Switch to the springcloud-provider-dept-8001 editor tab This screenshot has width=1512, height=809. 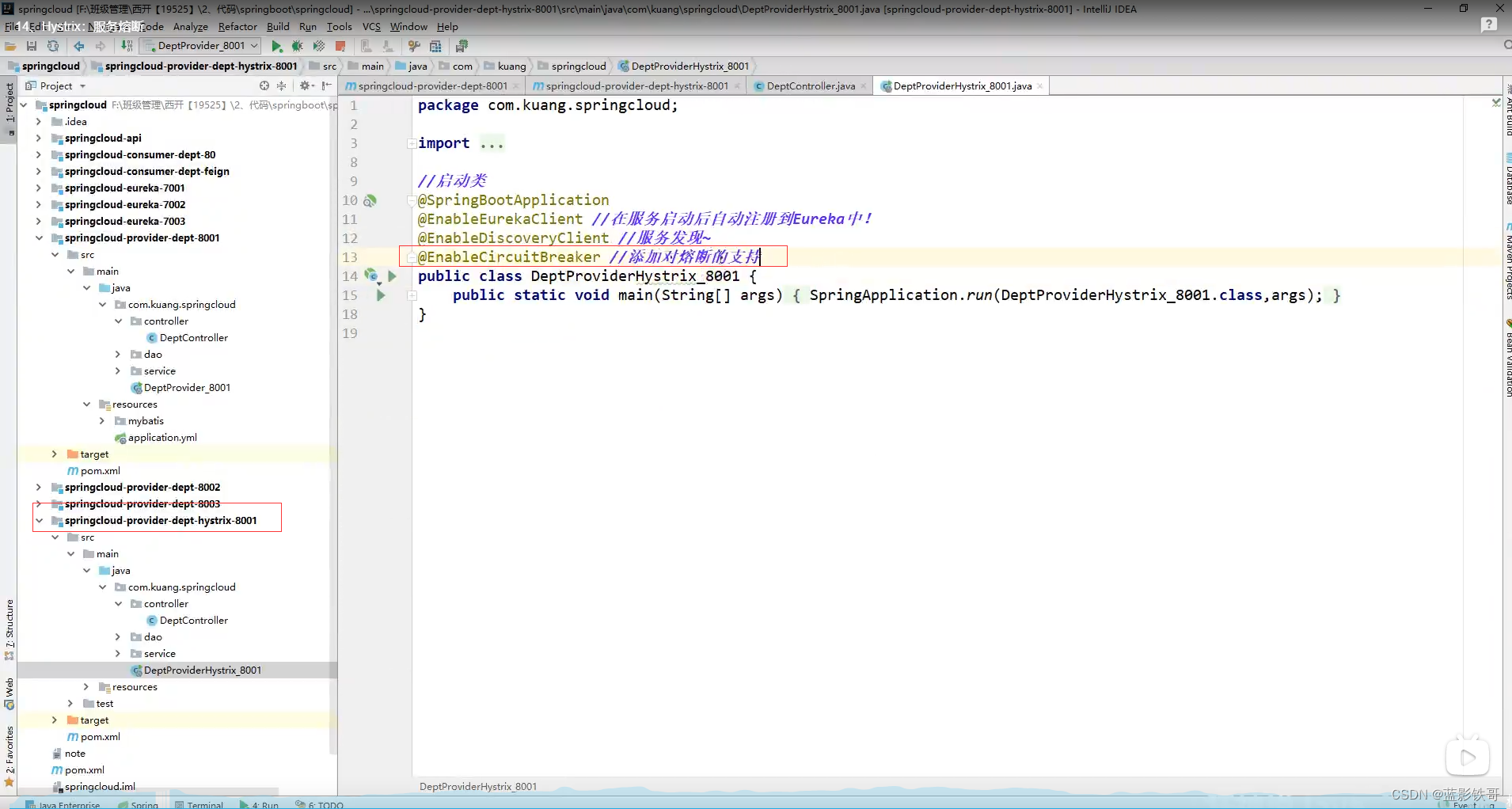(432, 85)
